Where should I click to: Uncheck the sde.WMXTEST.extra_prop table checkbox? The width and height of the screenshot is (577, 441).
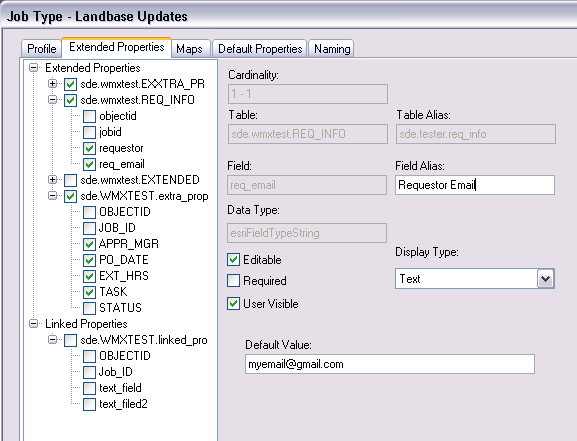pos(70,196)
